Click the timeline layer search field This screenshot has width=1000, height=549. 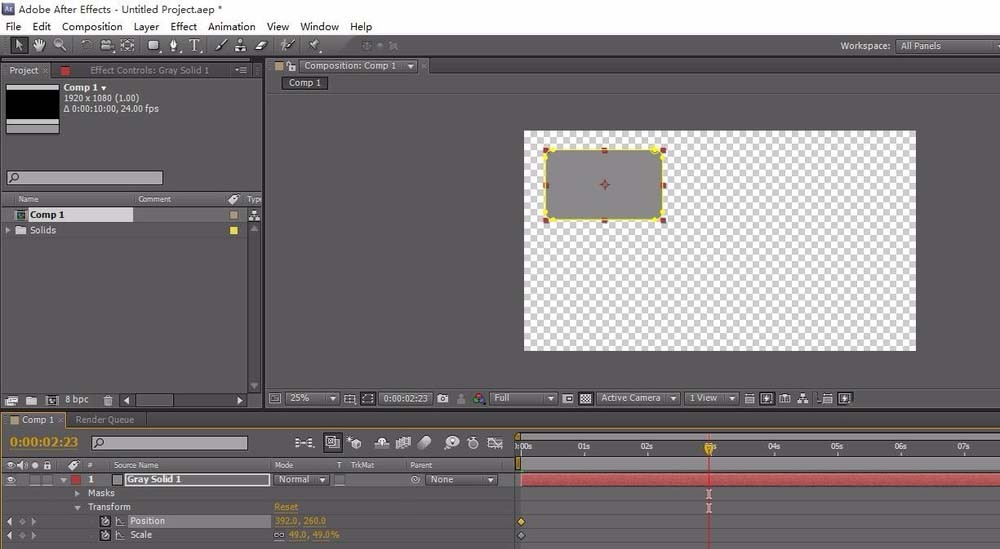(170, 442)
